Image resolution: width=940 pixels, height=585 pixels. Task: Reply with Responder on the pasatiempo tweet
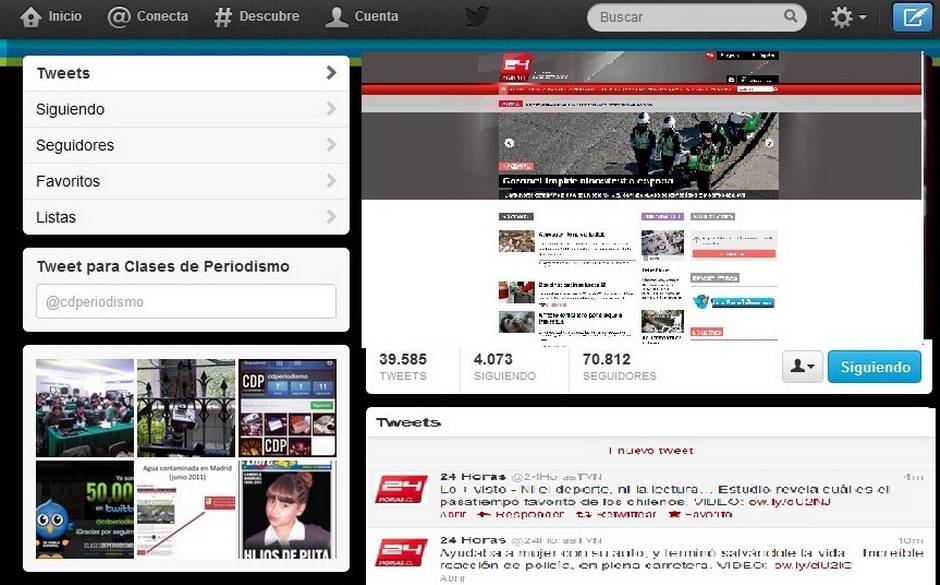click(x=520, y=514)
